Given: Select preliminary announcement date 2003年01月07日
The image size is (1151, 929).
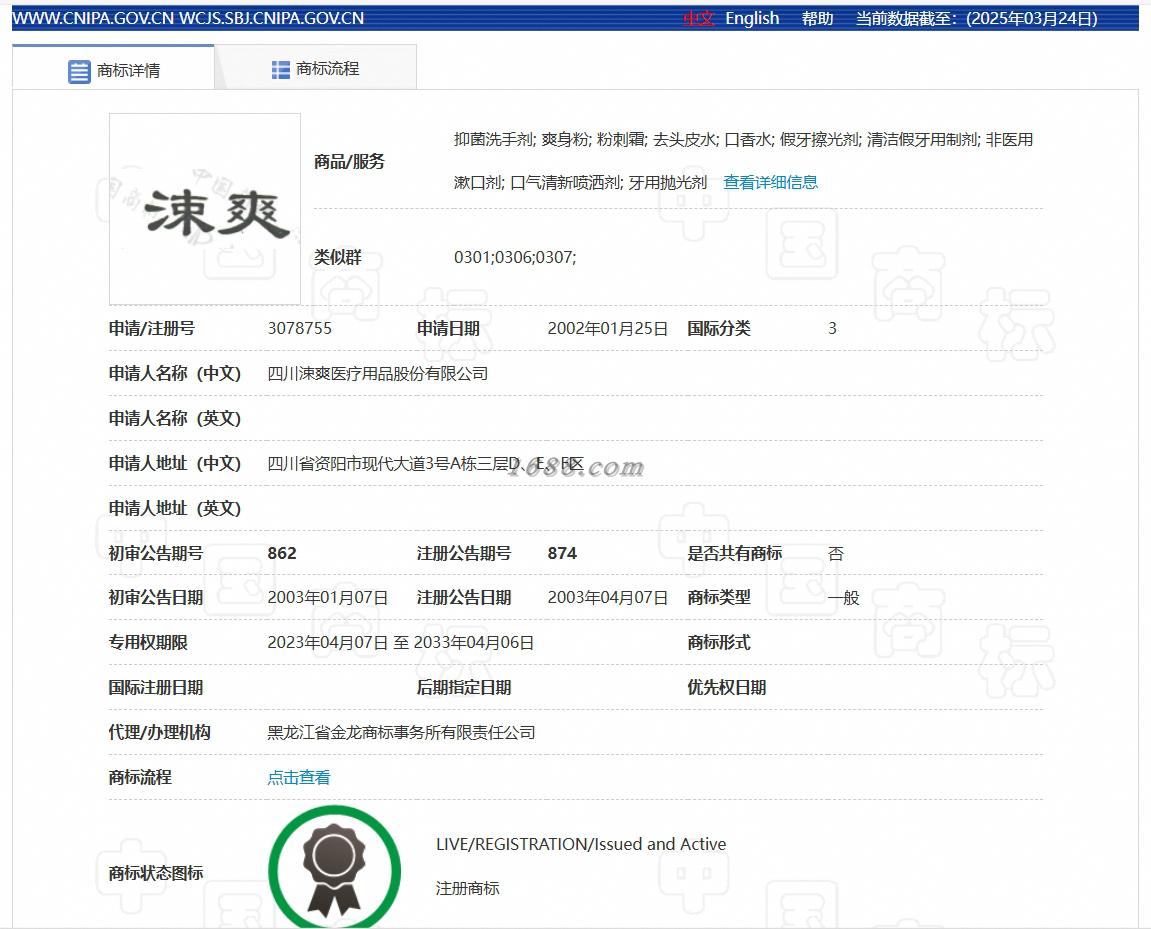Looking at the screenshot, I should point(327,597).
